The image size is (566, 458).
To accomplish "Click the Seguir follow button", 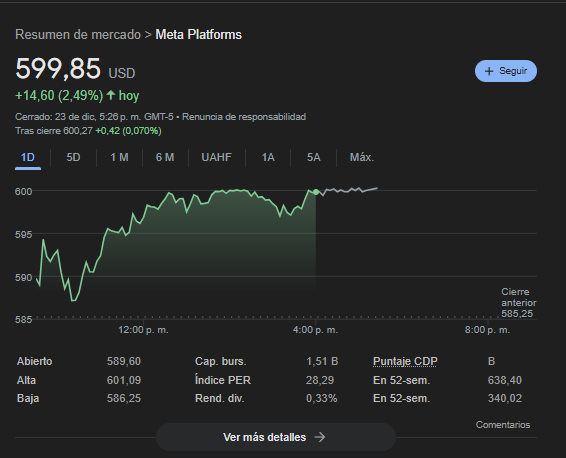I will (506, 71).
